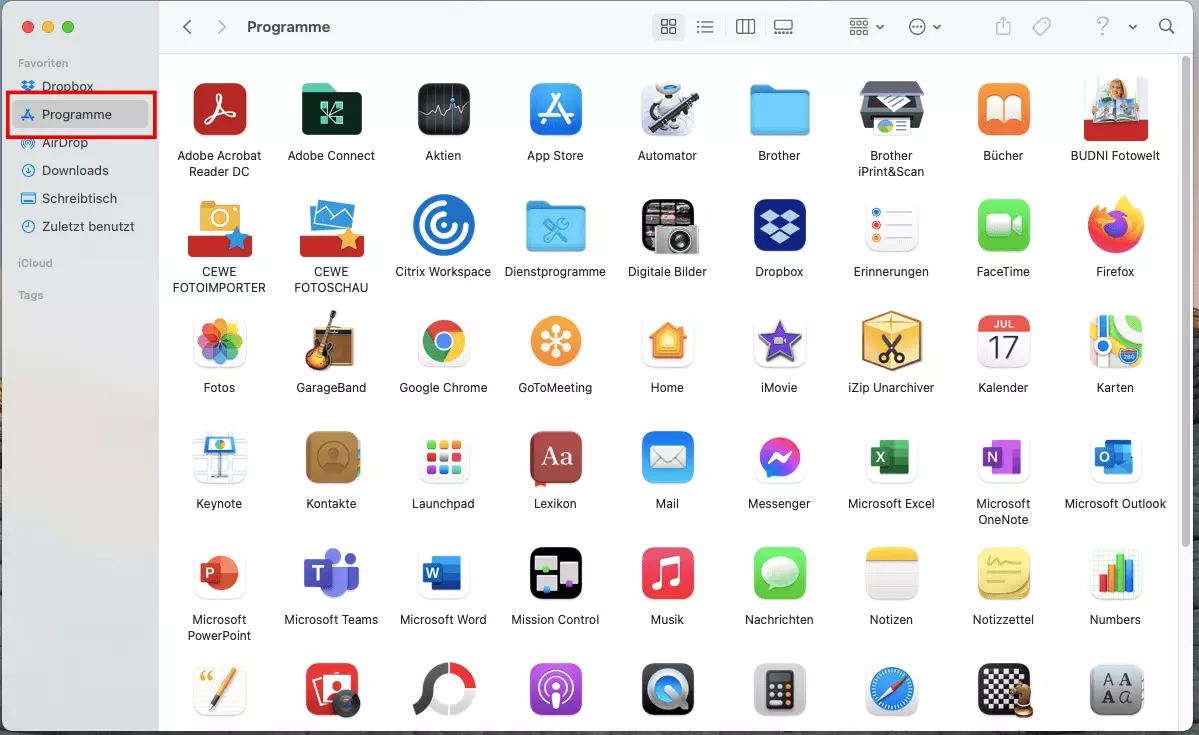Screen dimensions: 1199x735
Task: Launch Citrix Workspace
Action: pyautogui.click(x=444, y=225)
